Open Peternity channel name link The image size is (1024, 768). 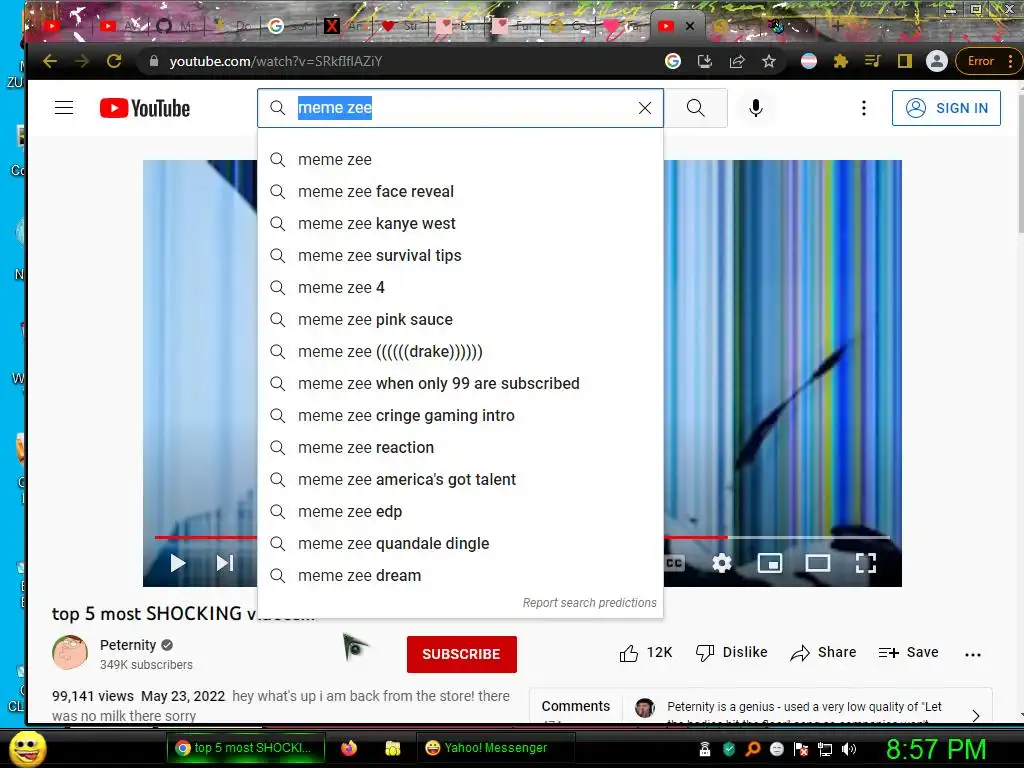128,645
